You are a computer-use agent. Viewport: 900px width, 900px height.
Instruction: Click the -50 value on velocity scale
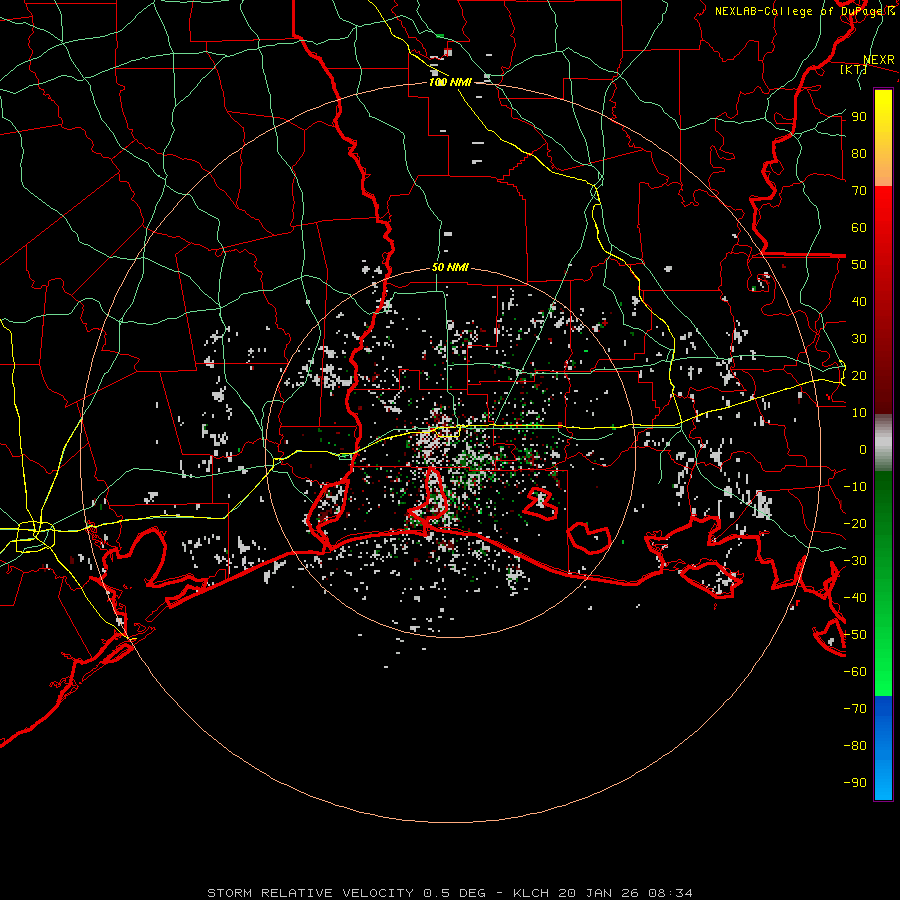[x=855, y=635]
